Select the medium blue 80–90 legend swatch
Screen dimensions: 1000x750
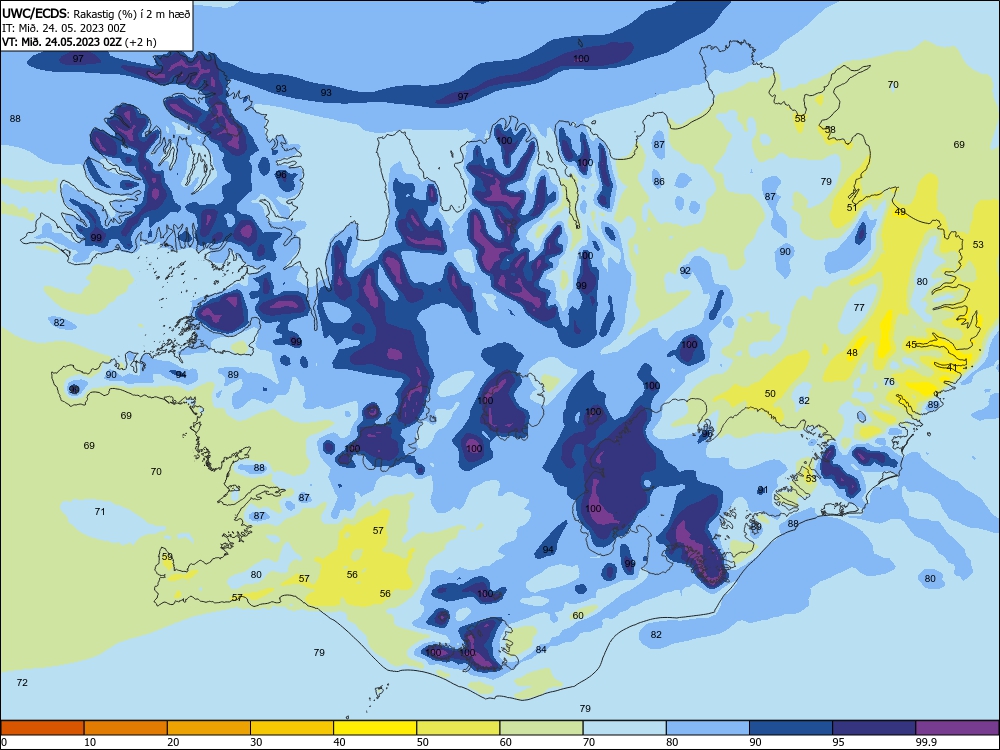[x=708, y=728]
